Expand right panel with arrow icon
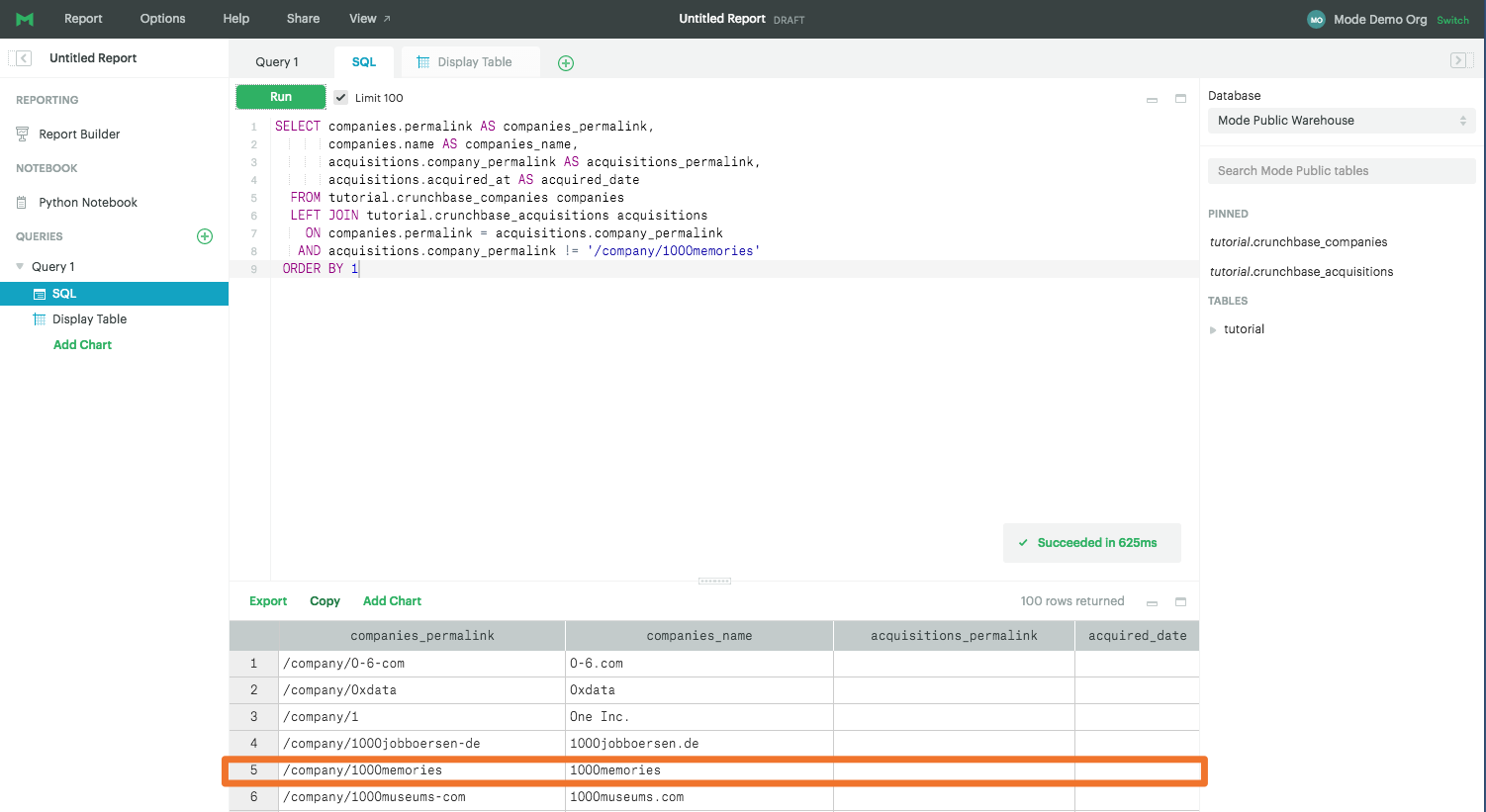1486x812 pixels. [x=1459, y=60]
